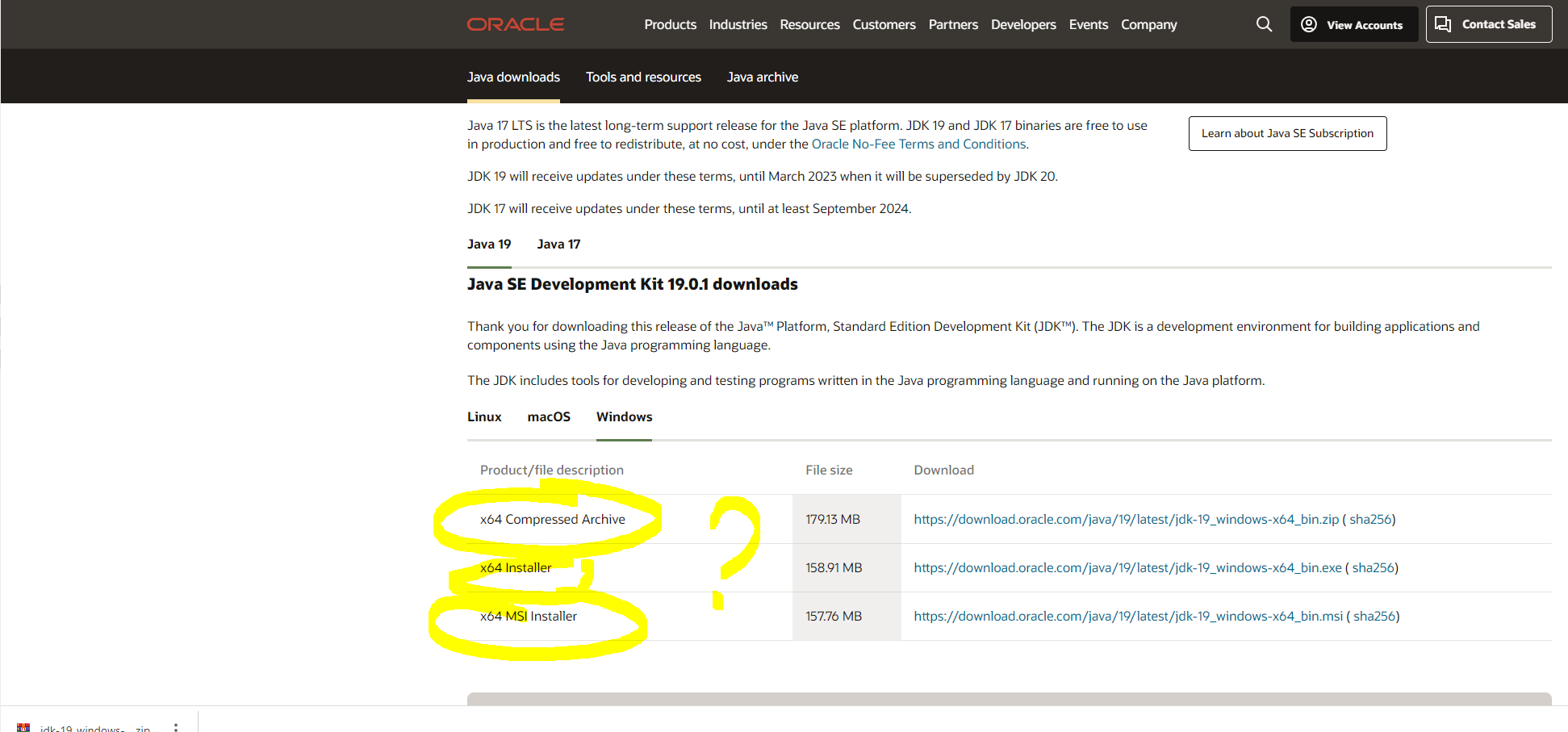Open the downloaded jdk-19 zip options menu
The image size is (1568, 732).
click(x=176, y=728)
